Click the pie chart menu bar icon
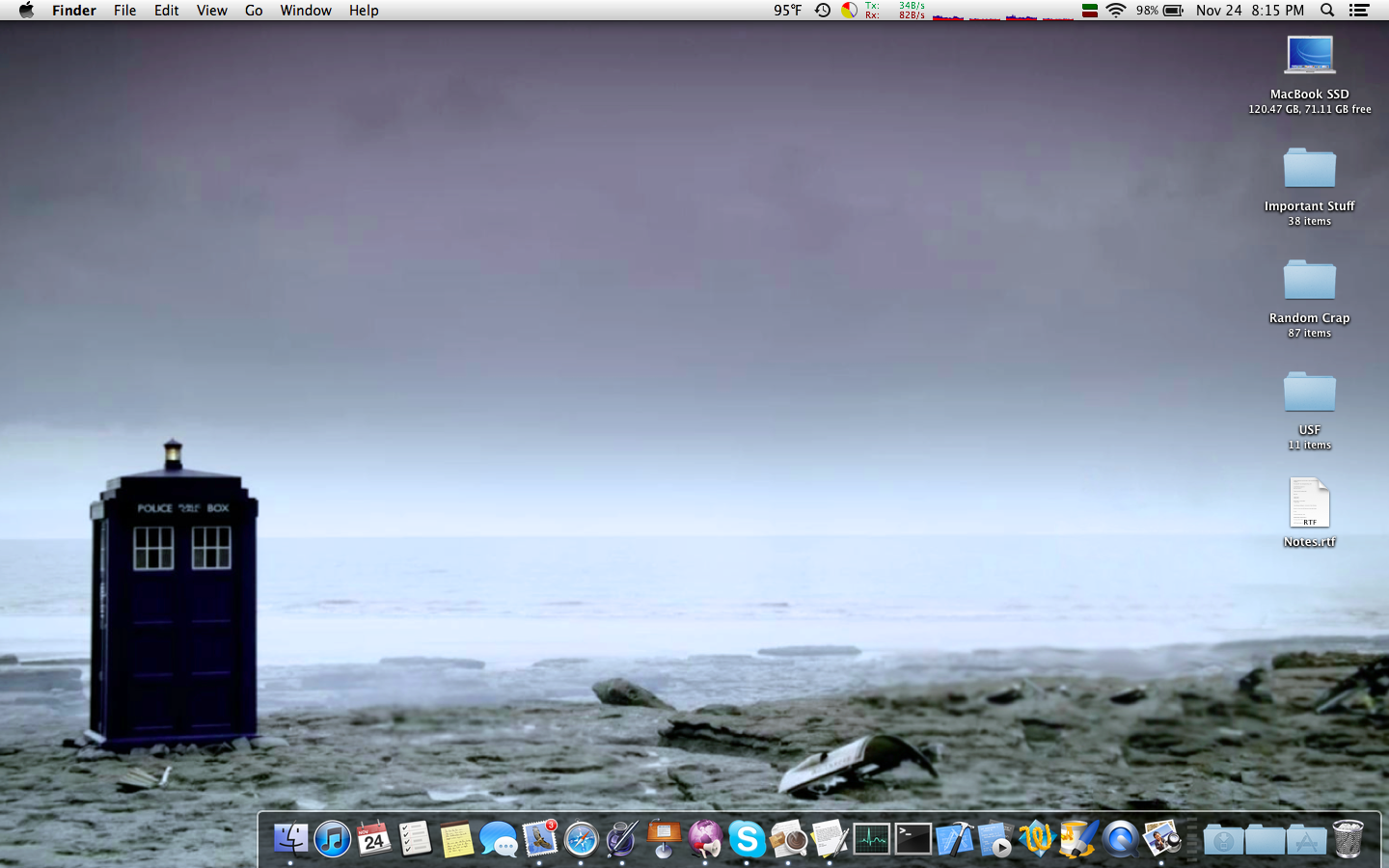The image size is (1389, 868). 849,10
